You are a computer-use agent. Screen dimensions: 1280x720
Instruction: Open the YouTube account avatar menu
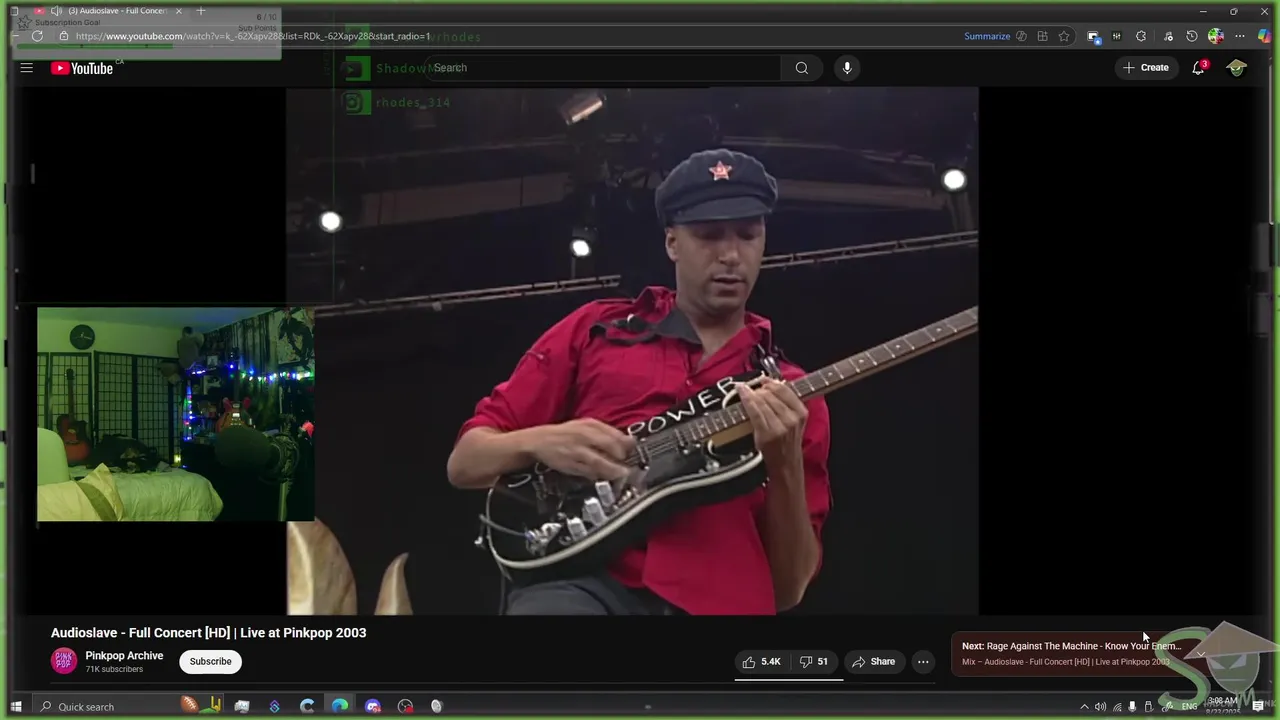[1237, 68]
